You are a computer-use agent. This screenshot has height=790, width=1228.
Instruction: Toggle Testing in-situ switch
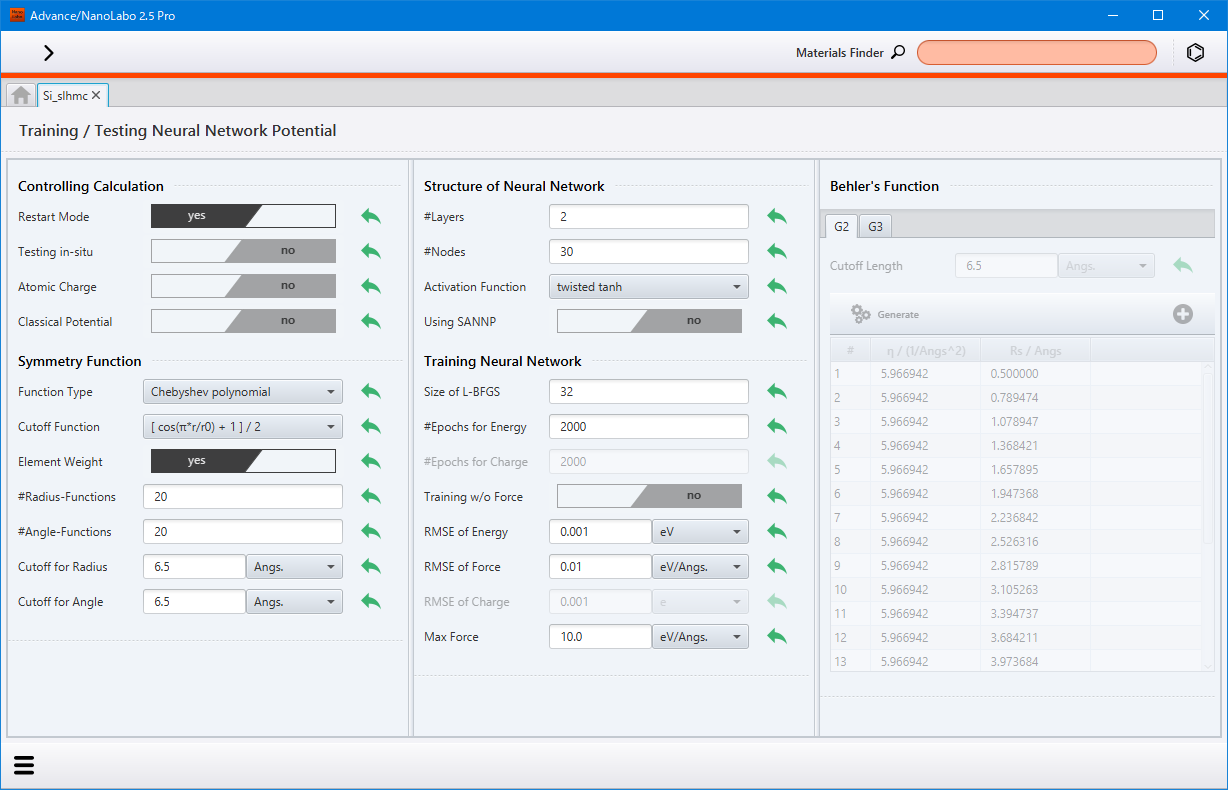pyautogui.click(x=243, y=251)
